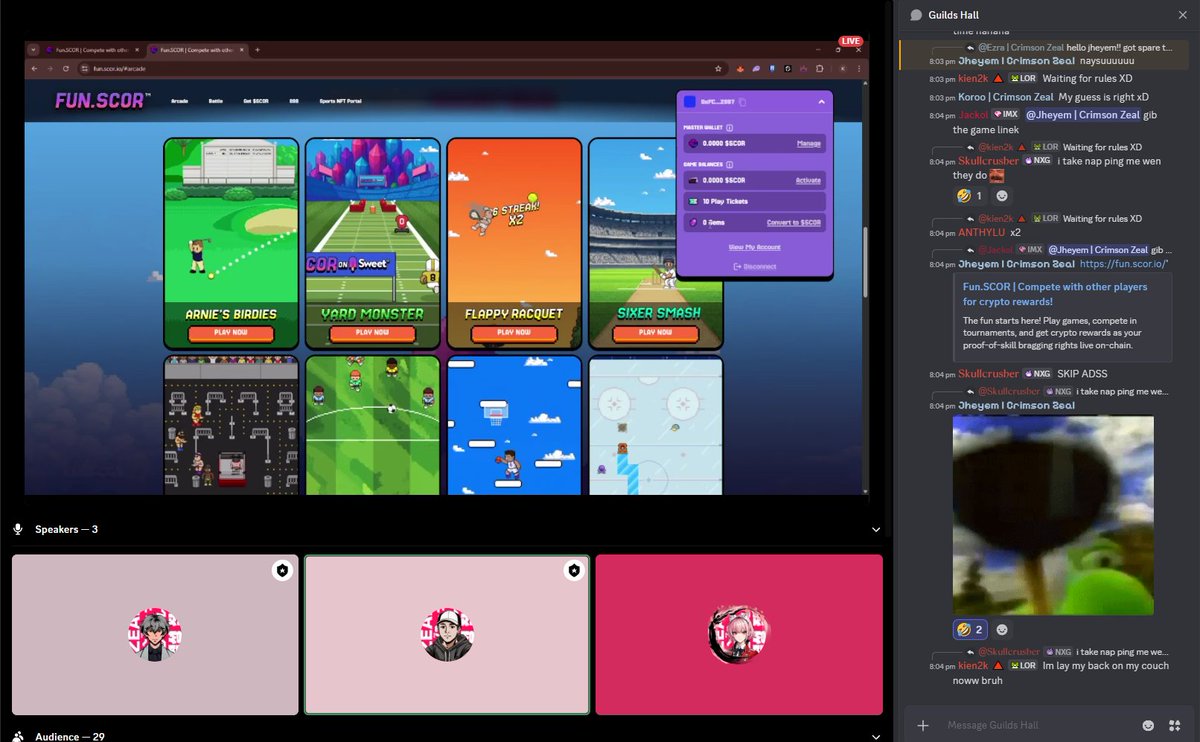Screen dimensions: 1200x742
Task: Select the first speaker tile with grey-haired avatar
Action: click(155, 635)
